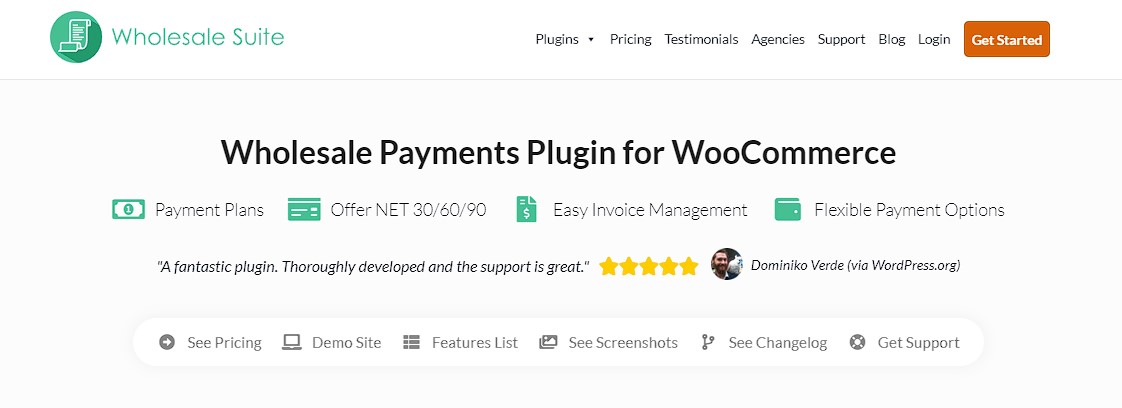
Task: Open the Features List link
Action: point(474,343)
